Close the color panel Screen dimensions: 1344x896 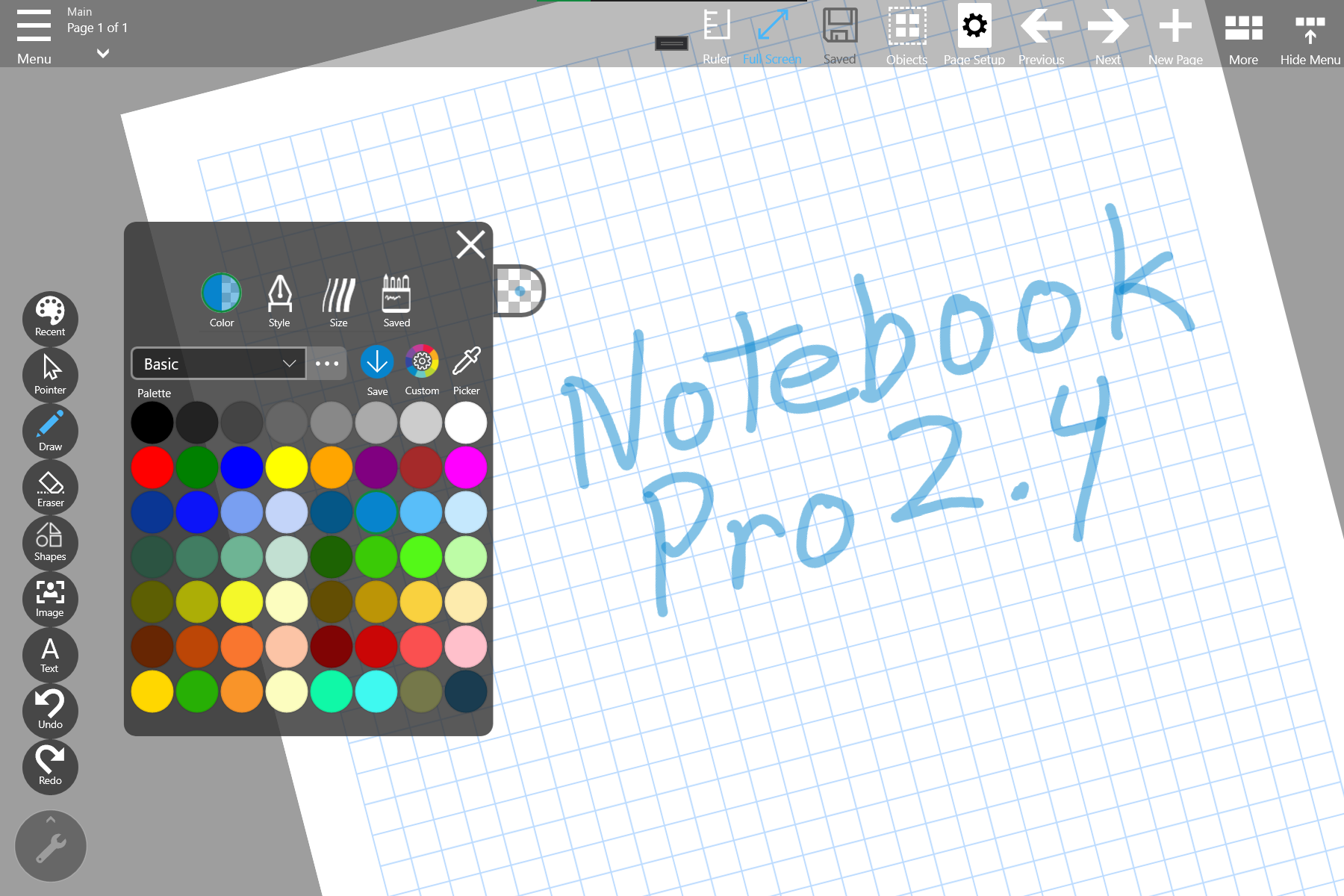470,244
